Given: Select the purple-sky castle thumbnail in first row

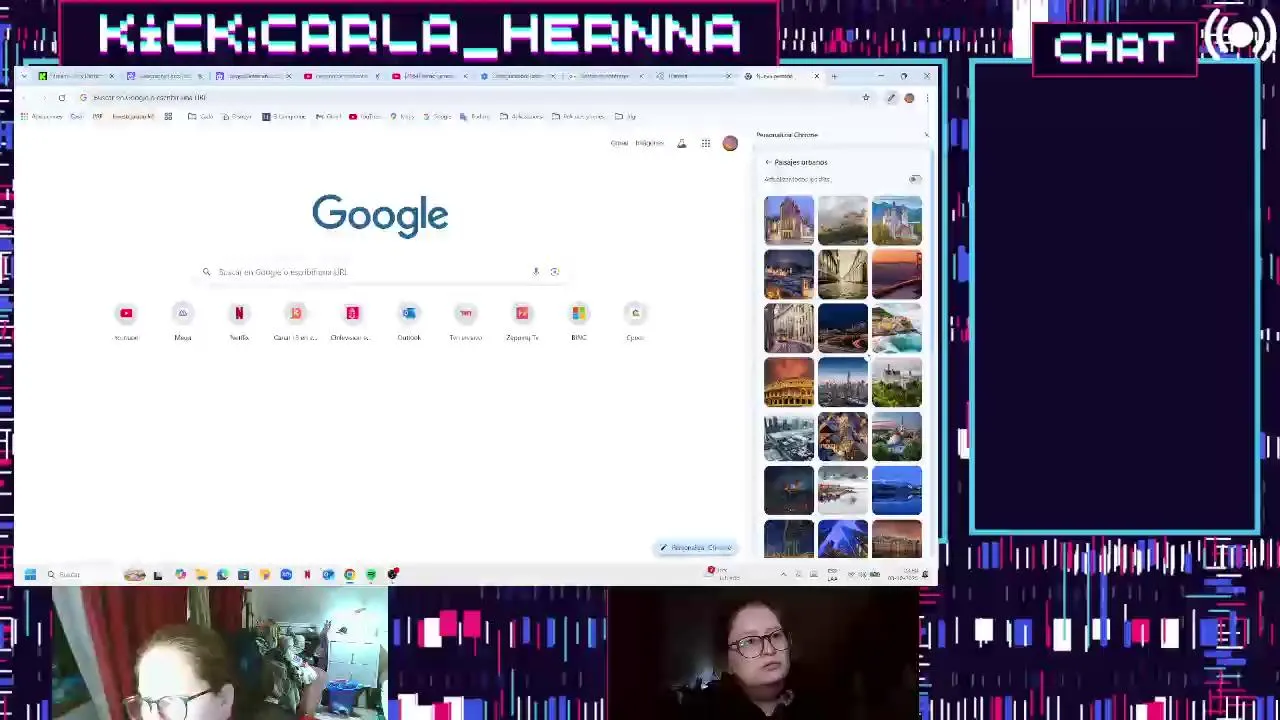Looking at the screenshot, I should pos(789,221).
